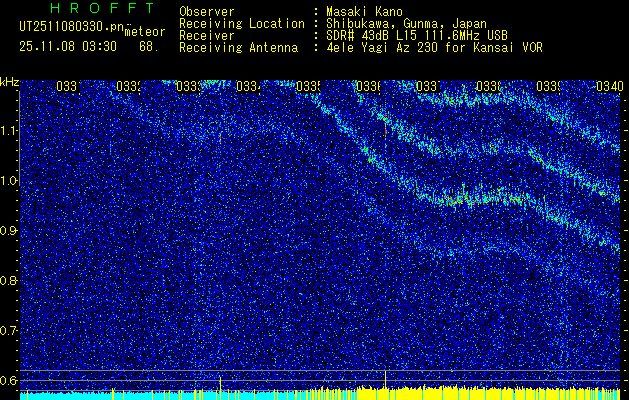The image size is (629, 400).
Task: Click the small red echo mark before 0334
Action: tap(220, 138)
